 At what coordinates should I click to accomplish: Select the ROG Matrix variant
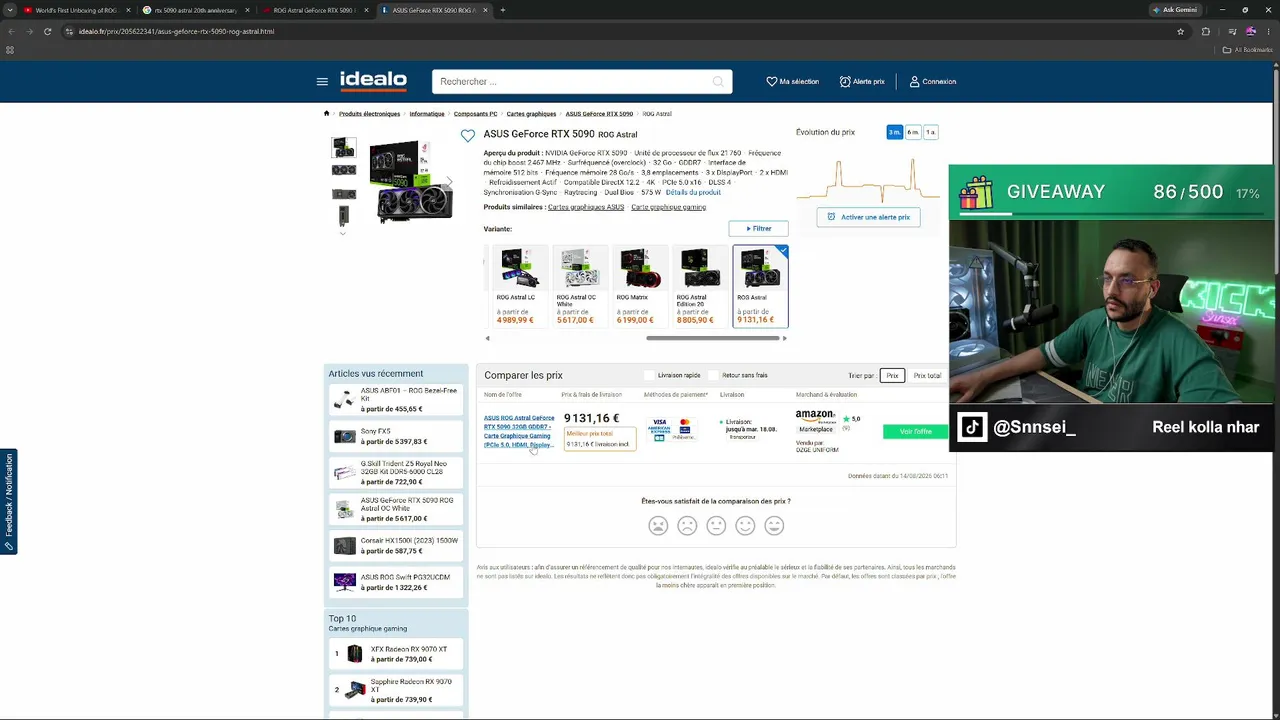point(640,287)
